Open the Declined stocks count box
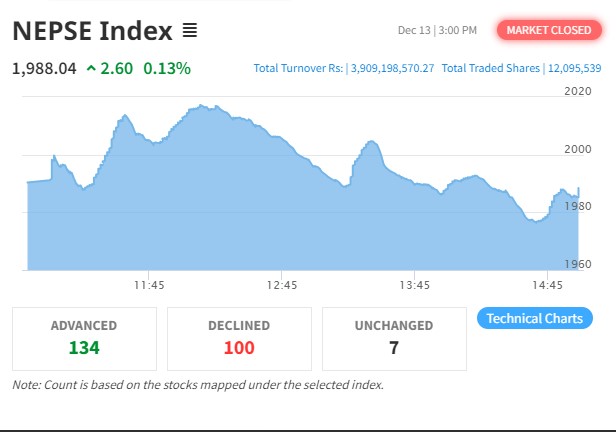 (239, 338)
